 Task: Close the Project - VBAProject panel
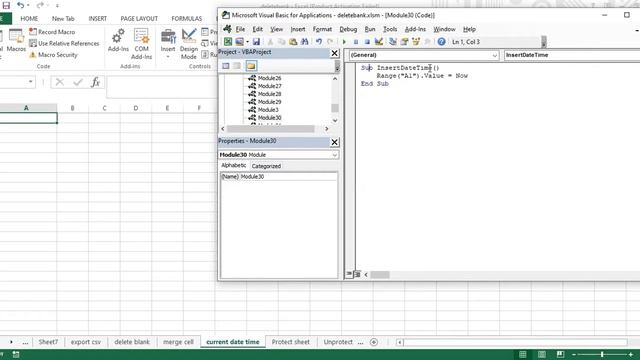coord(334,53)
